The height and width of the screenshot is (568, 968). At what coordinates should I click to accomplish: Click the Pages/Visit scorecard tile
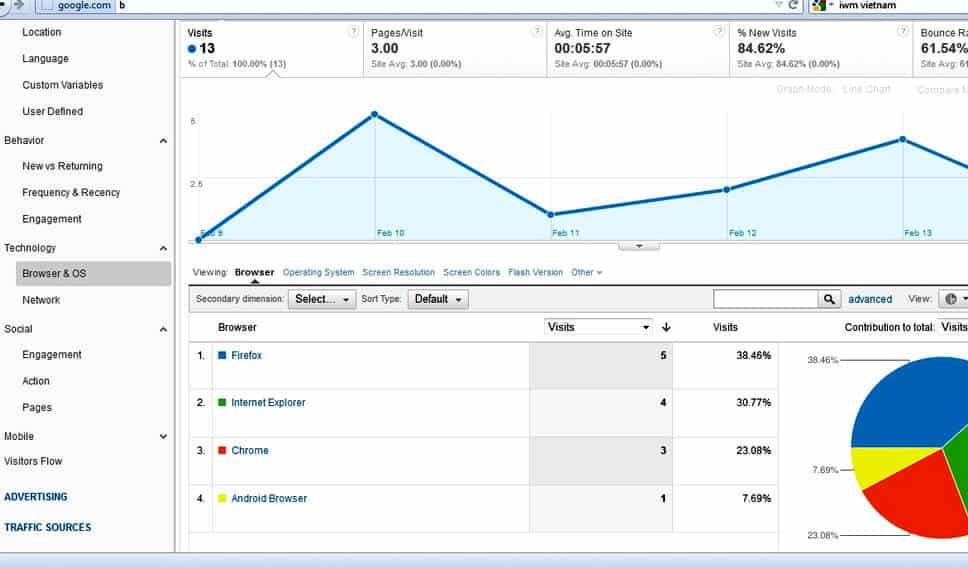point(455,49)
